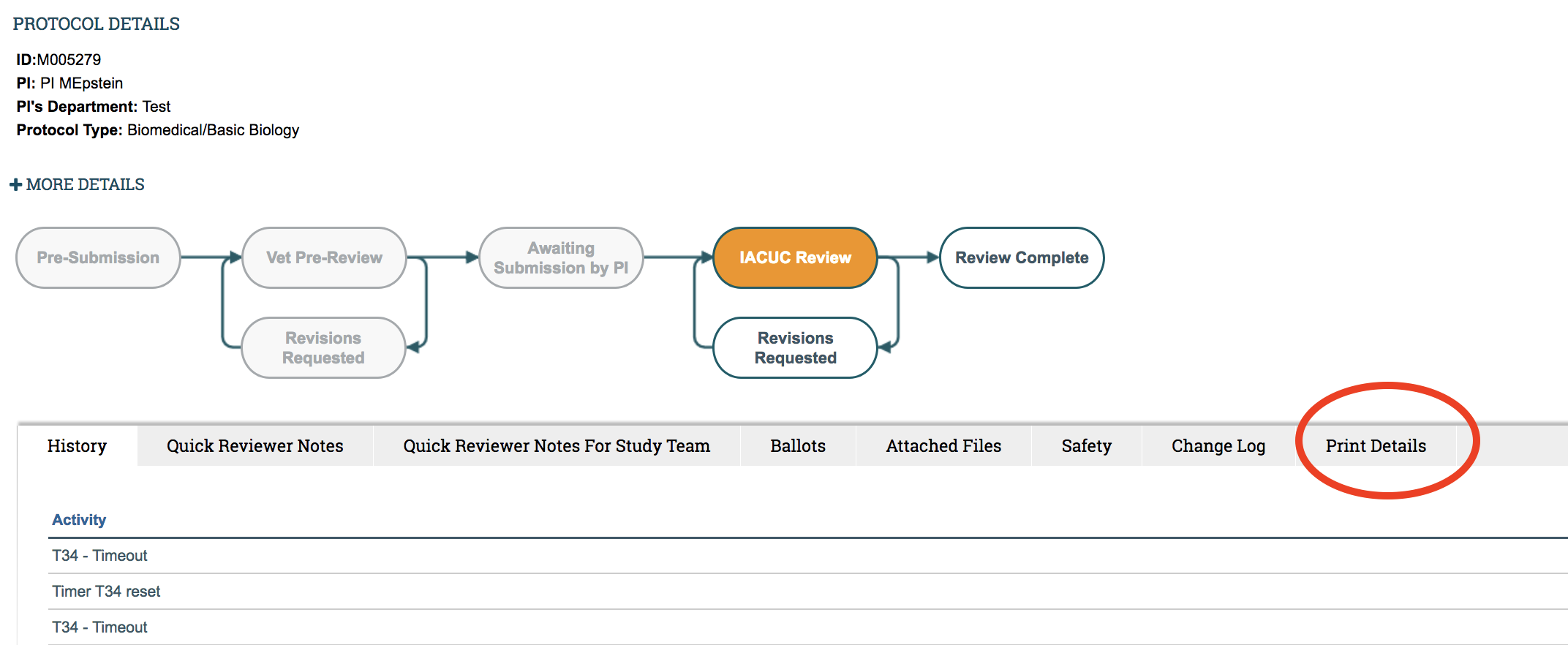The height and width of the screenshot is (645, 1568).
Task: Open the Quick Reviewer Notes tab
Action: 255,446
